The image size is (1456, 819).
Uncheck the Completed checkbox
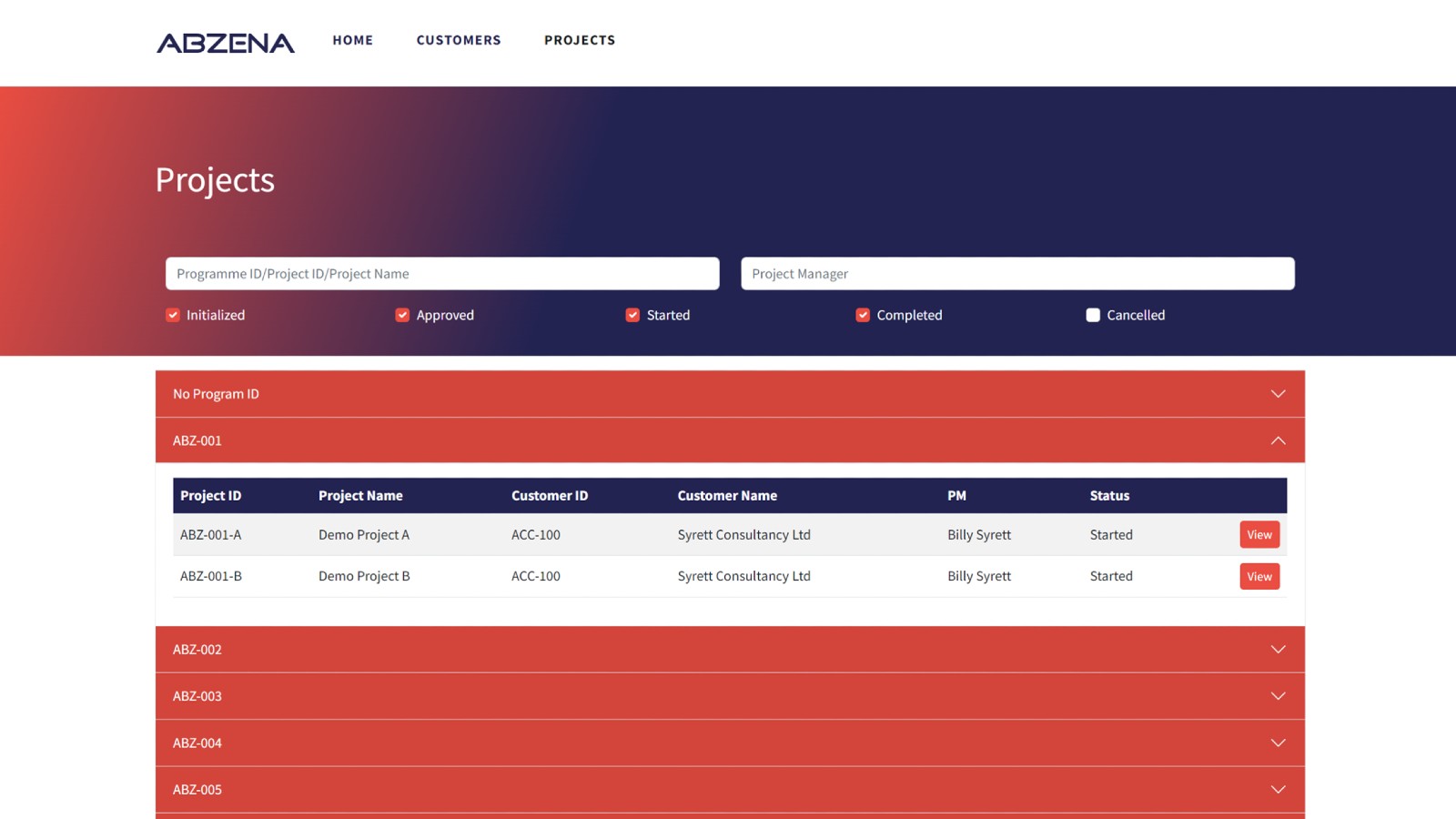(x=863, y=315)
